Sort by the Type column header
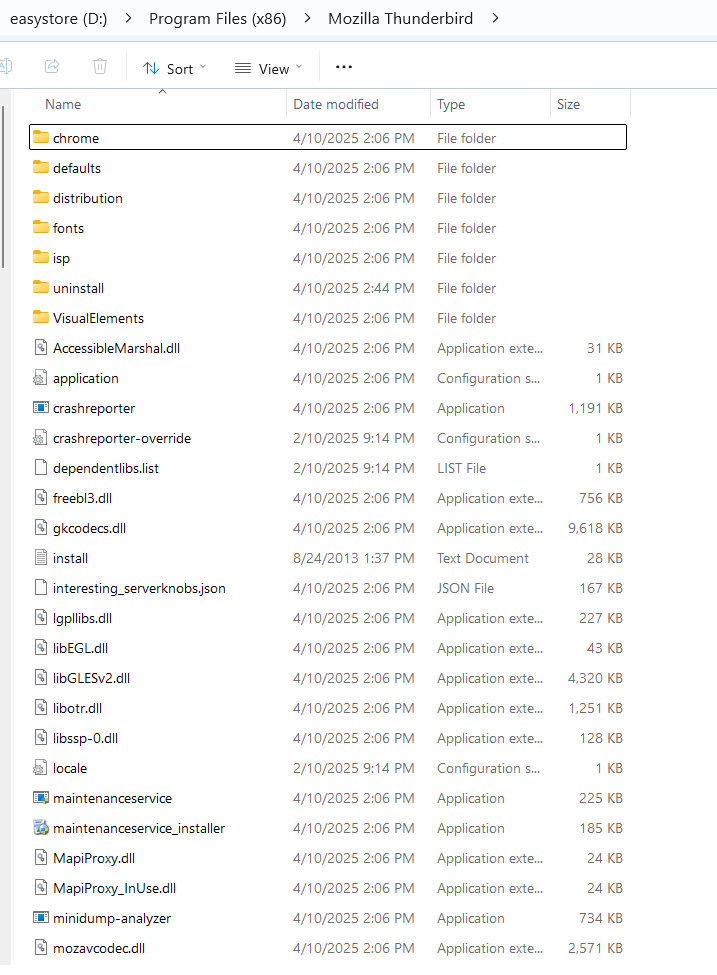717x975 pixels. click(451, 104)
